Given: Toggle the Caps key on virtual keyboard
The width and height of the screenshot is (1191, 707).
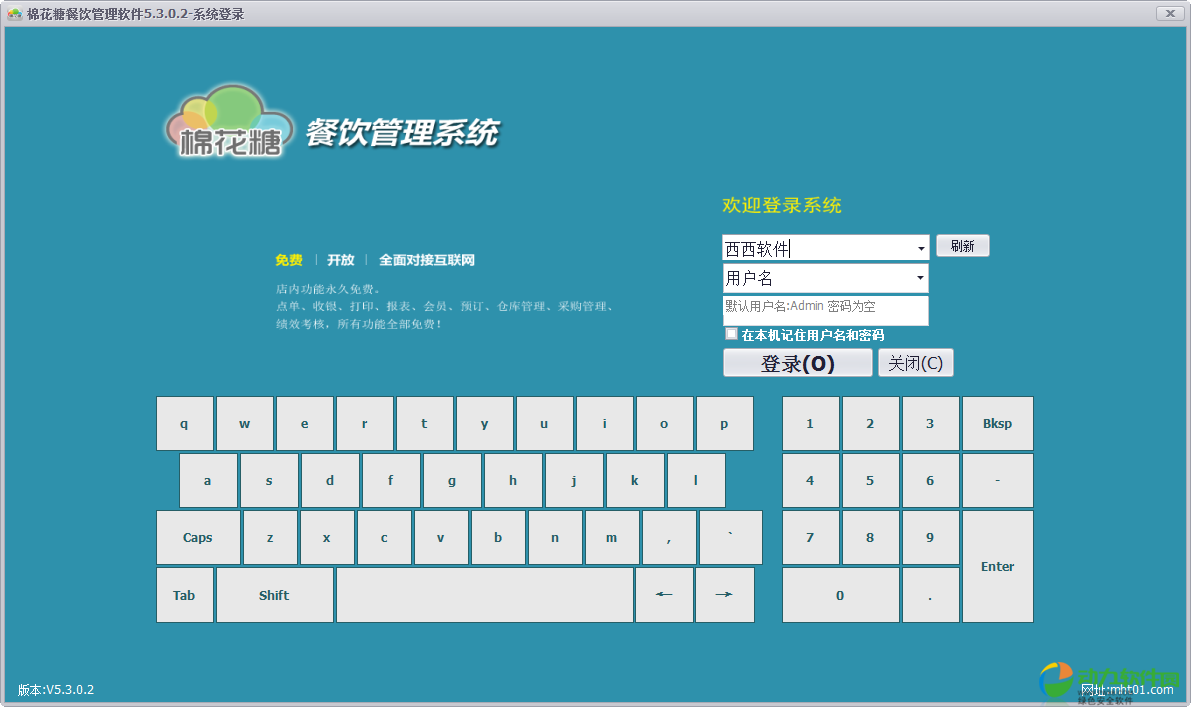Looking at the screenshot, I should coord(198,538).
